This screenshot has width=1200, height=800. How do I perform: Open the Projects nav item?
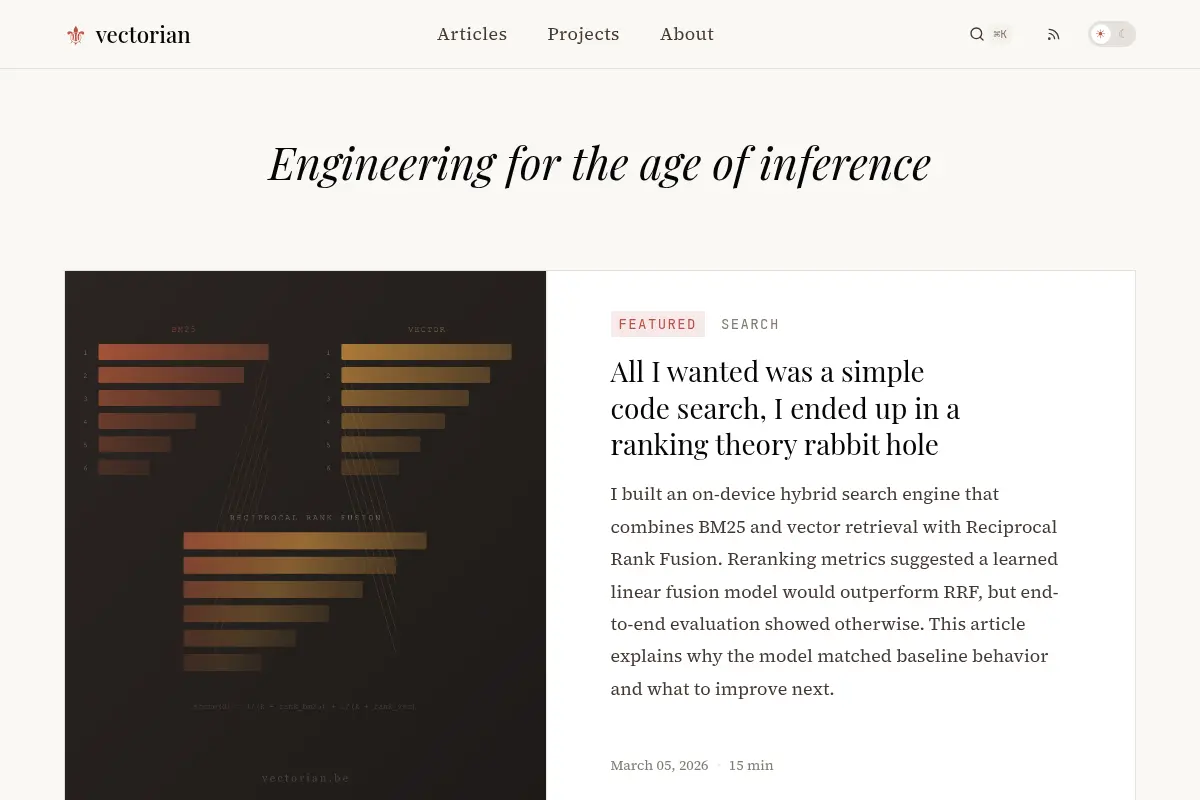[583, 34]
